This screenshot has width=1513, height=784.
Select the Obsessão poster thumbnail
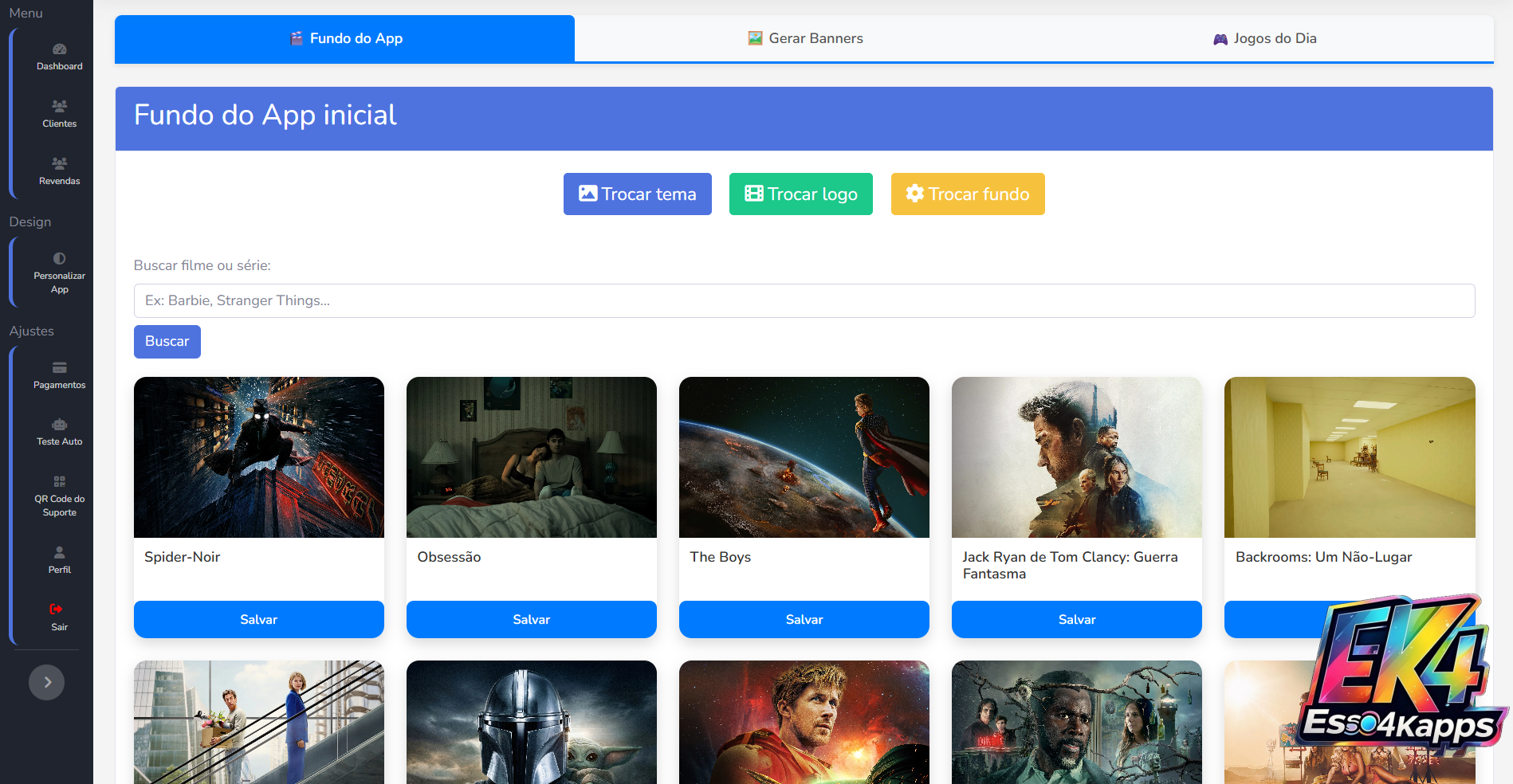tap(531, 457)
